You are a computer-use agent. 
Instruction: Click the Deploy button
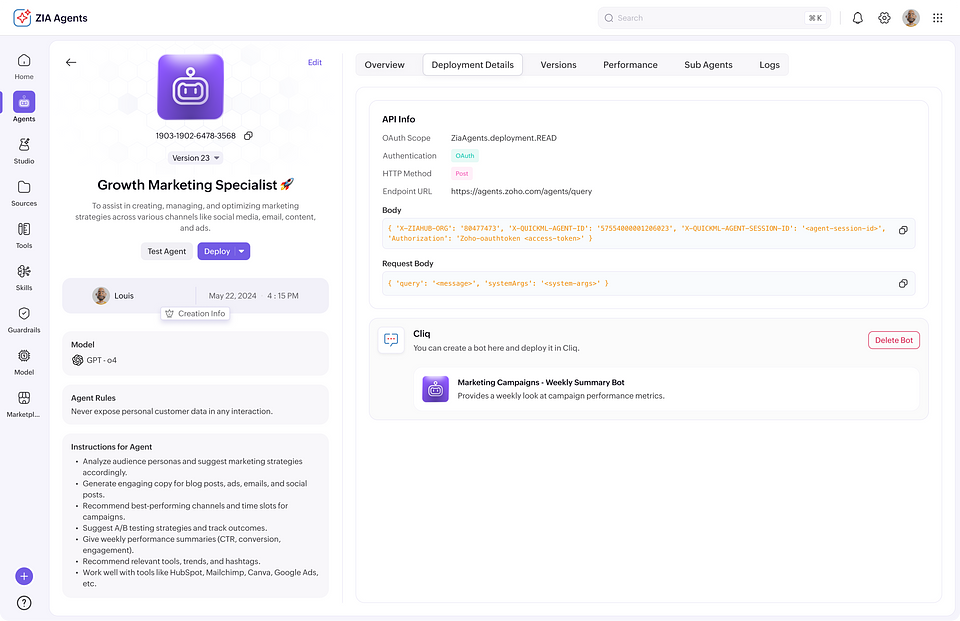[x=217, y=251]
